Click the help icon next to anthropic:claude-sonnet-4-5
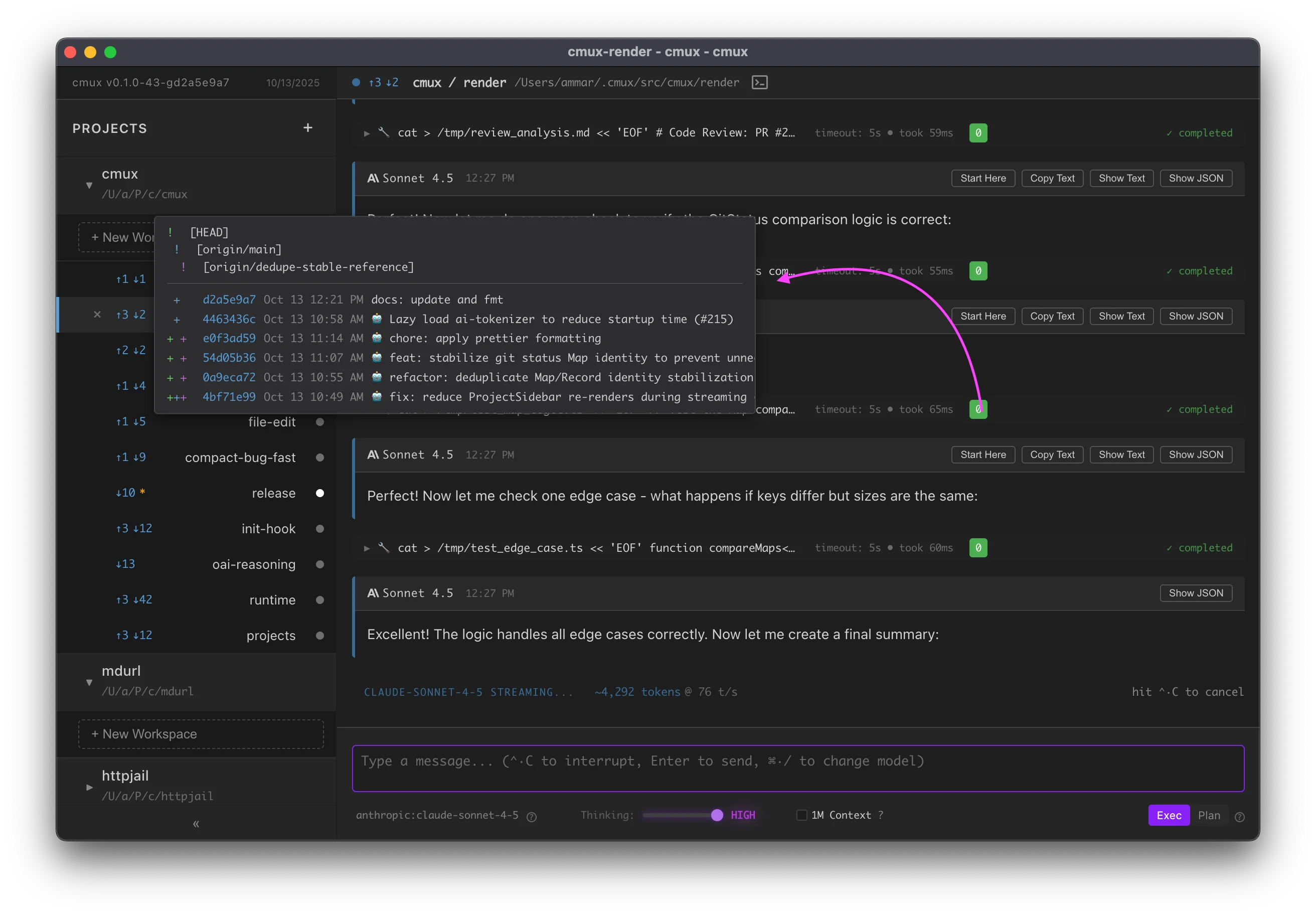 point(531,816)
